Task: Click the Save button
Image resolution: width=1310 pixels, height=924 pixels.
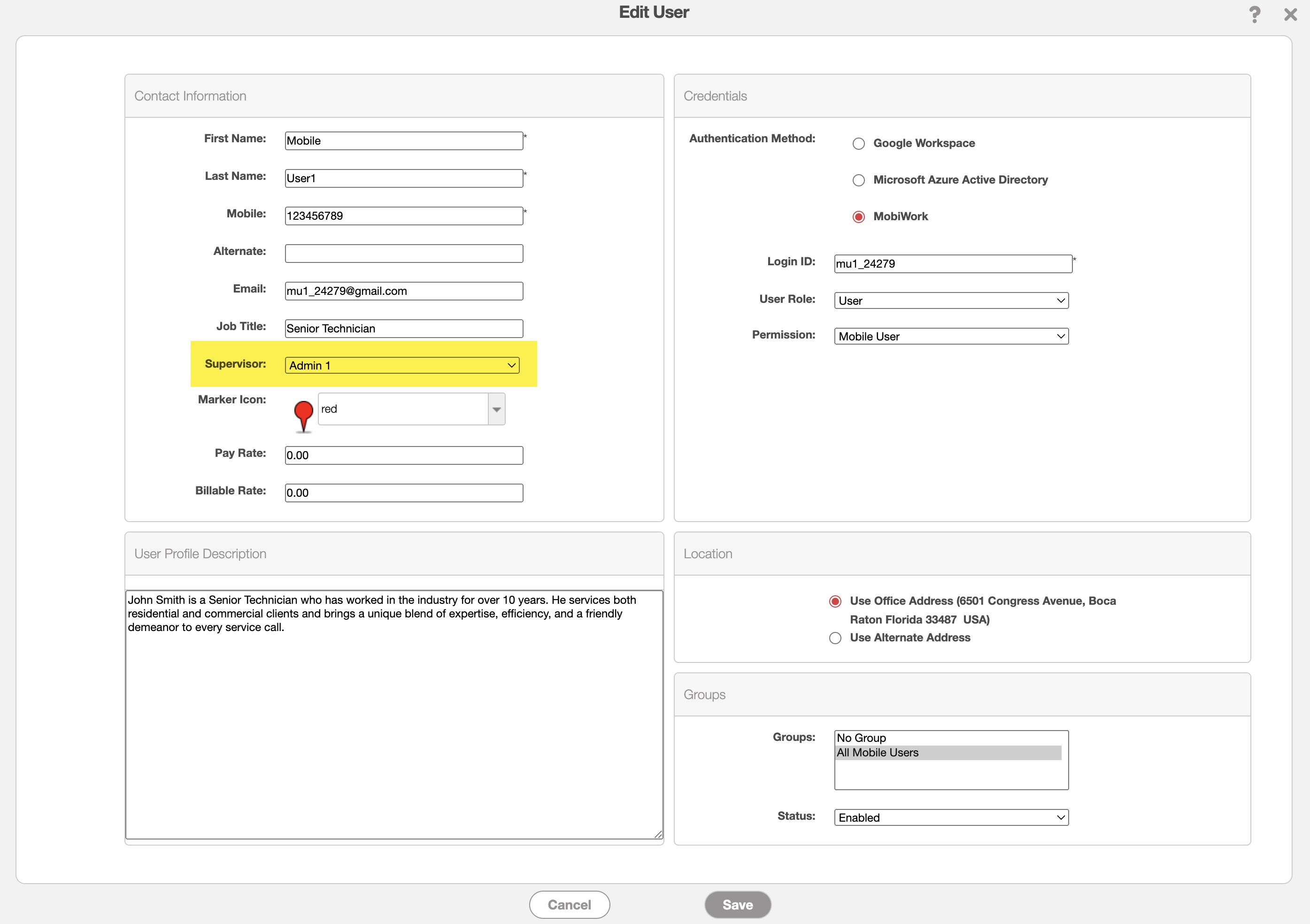Action: [x=737, y=905]
